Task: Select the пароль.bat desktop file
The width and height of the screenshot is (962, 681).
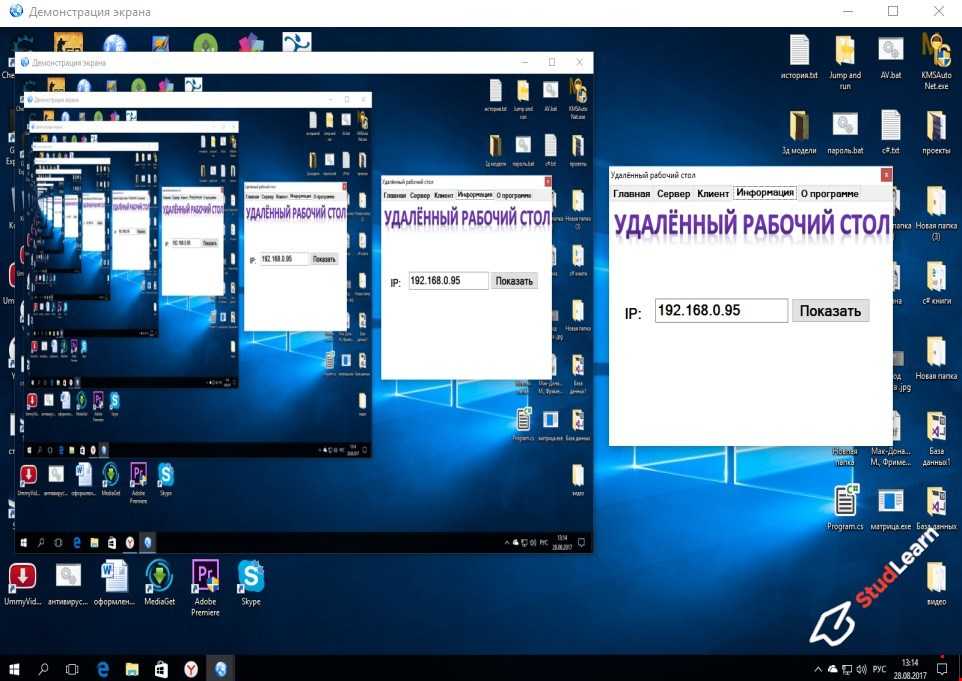Action: pos(845,133)
